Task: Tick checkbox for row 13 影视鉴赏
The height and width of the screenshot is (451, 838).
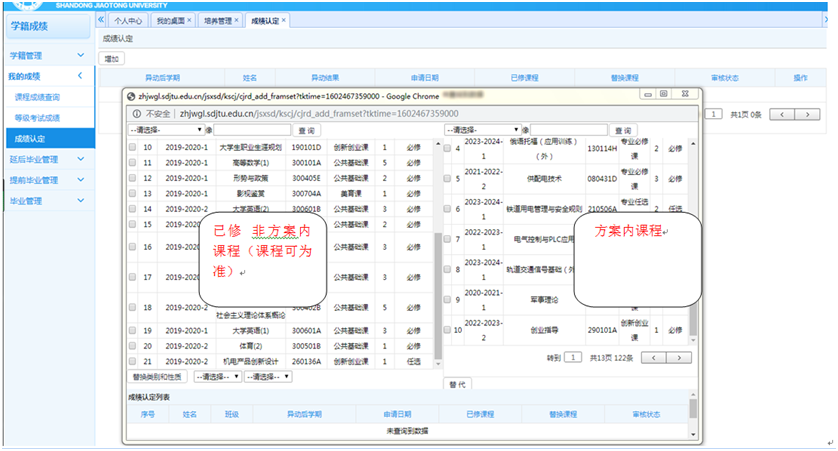Action: (x=133, y=193)
